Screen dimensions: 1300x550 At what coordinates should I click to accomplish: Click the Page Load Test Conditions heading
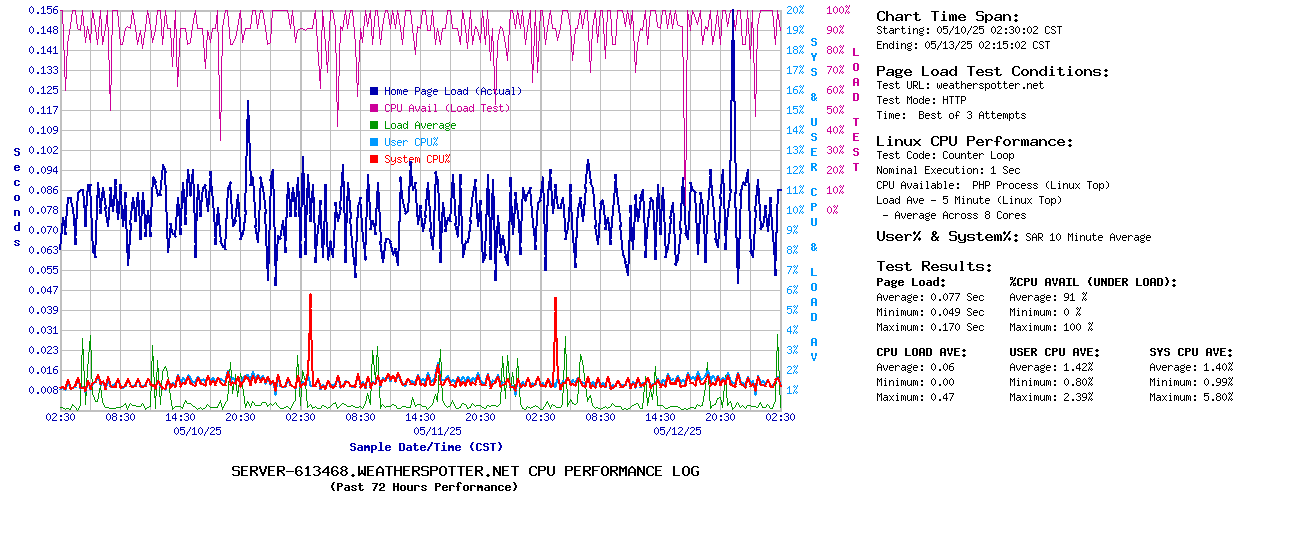[x=992, y=71]
